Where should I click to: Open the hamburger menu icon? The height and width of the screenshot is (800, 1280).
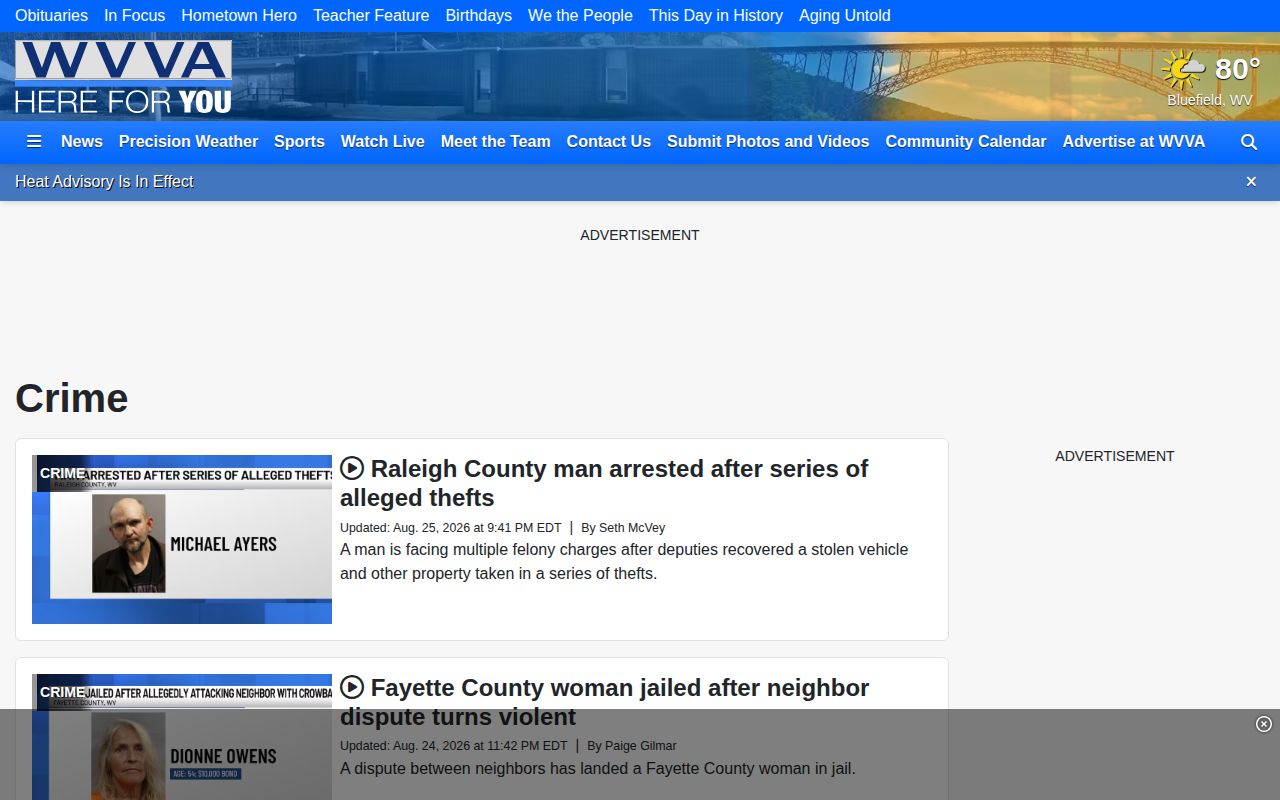34,142
